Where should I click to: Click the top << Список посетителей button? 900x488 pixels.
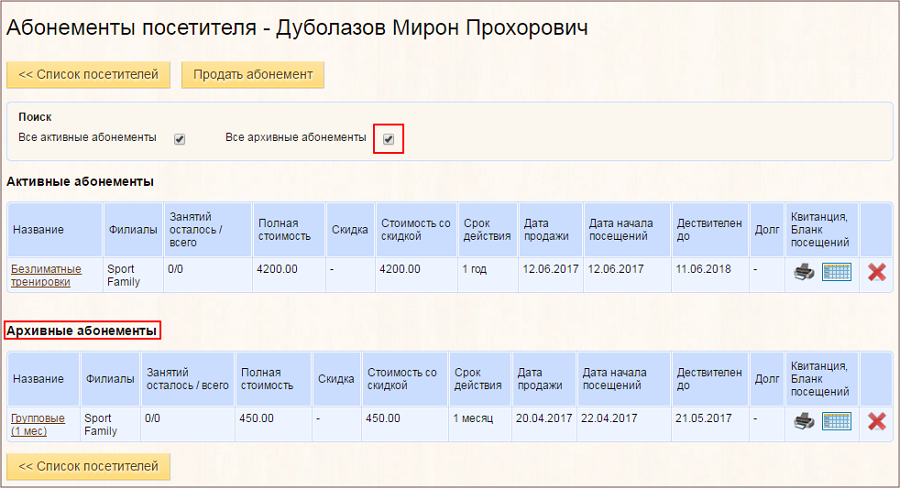coord(89,74)
